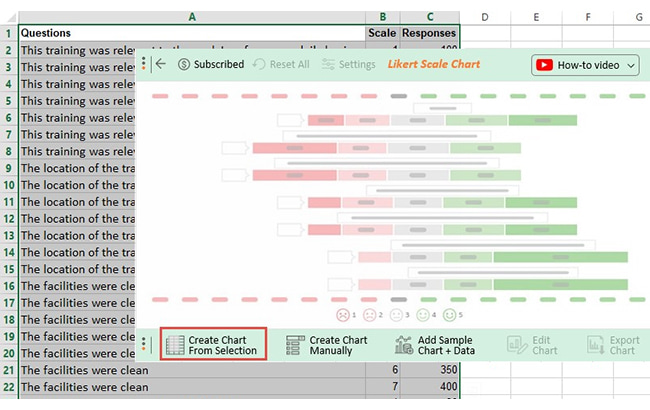Click the Reset All button
Viewport: 650px width, 410px height.
281,64
